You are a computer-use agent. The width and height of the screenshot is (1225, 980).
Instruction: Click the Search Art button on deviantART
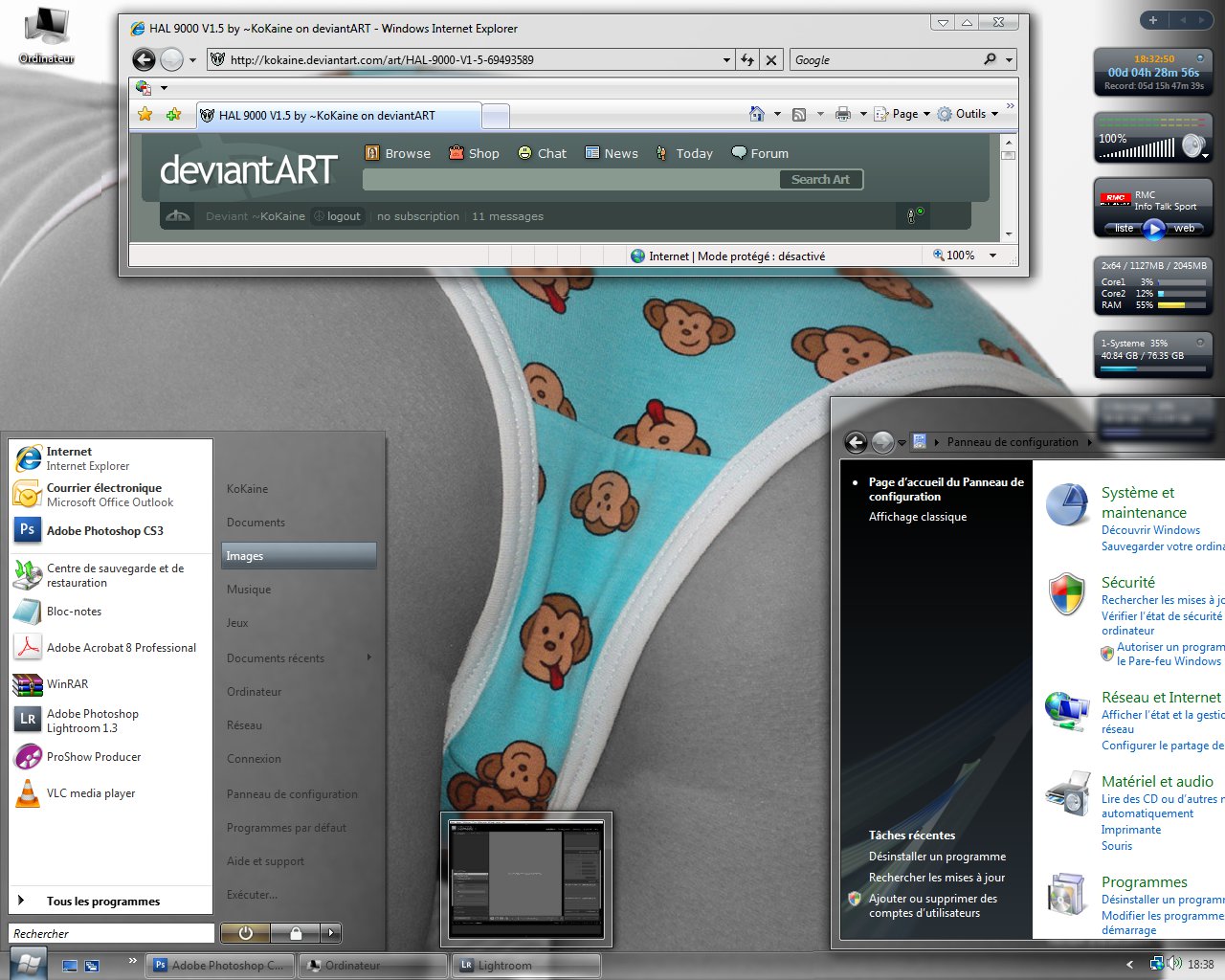820,179
